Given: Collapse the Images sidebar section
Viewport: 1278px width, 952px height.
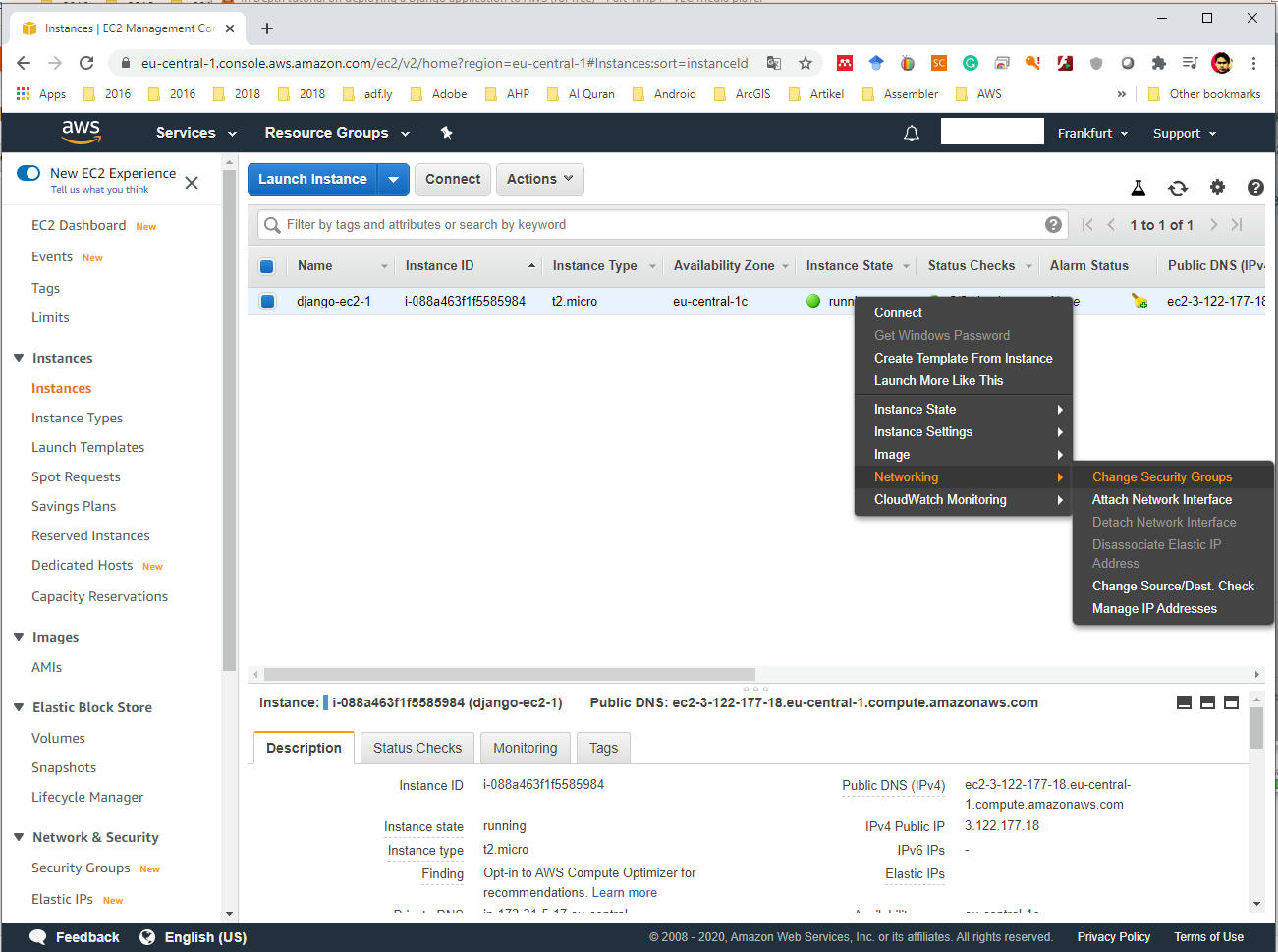Looking at the screenshot, I should point(19,637).
